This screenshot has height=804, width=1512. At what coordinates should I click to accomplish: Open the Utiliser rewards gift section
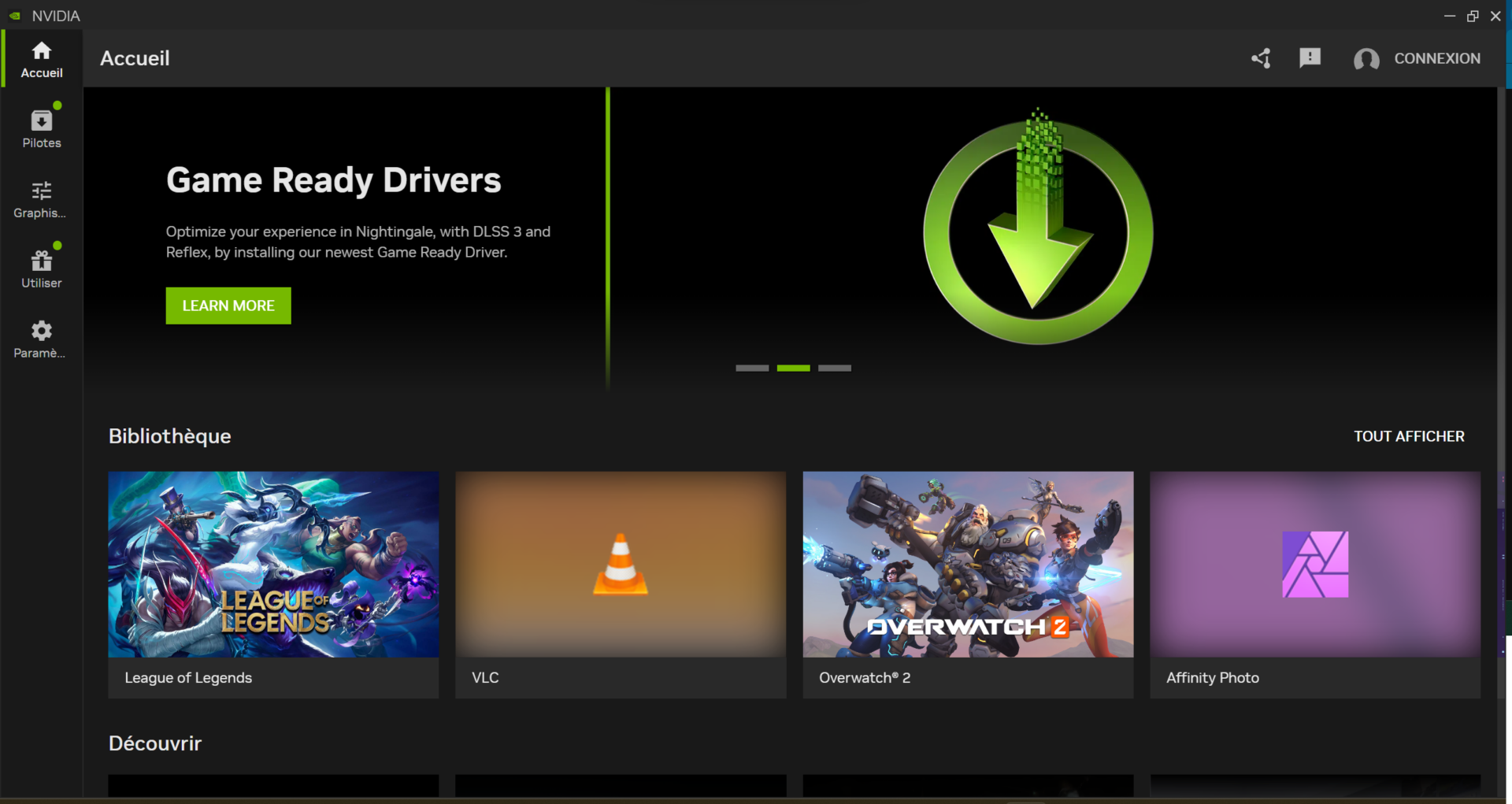tap(42, 269)
